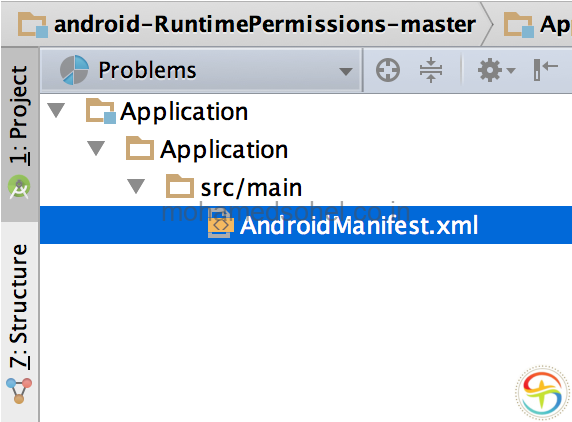The height and width of the screenshot is (422, 572).
Task: Select the nested Application folder label
Action: pyautogui.click(x=224, y=150)
